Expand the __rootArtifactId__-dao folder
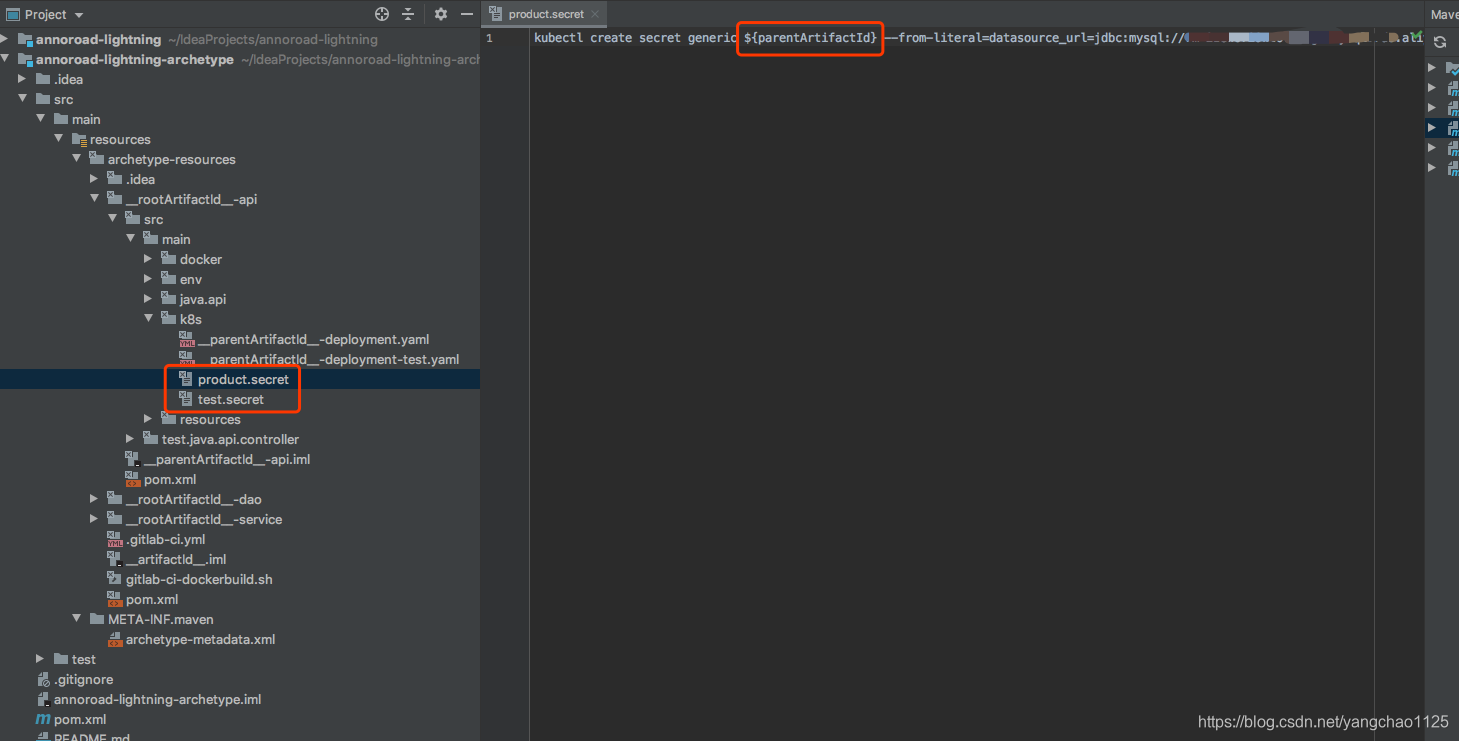1459x741 pixels. (95, 499)
